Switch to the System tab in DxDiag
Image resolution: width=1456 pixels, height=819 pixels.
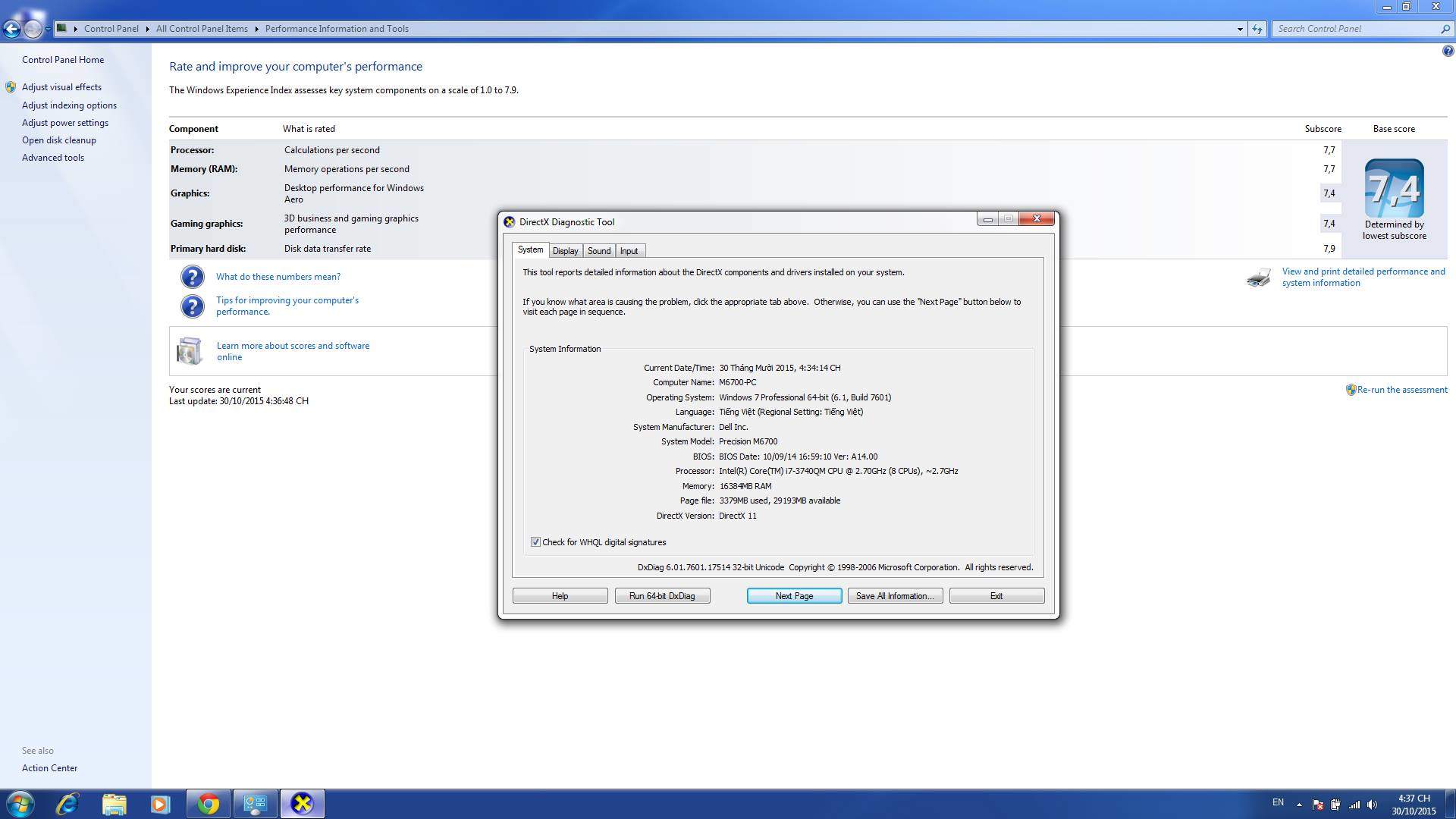pyautogui.click(x=530, y=250)
